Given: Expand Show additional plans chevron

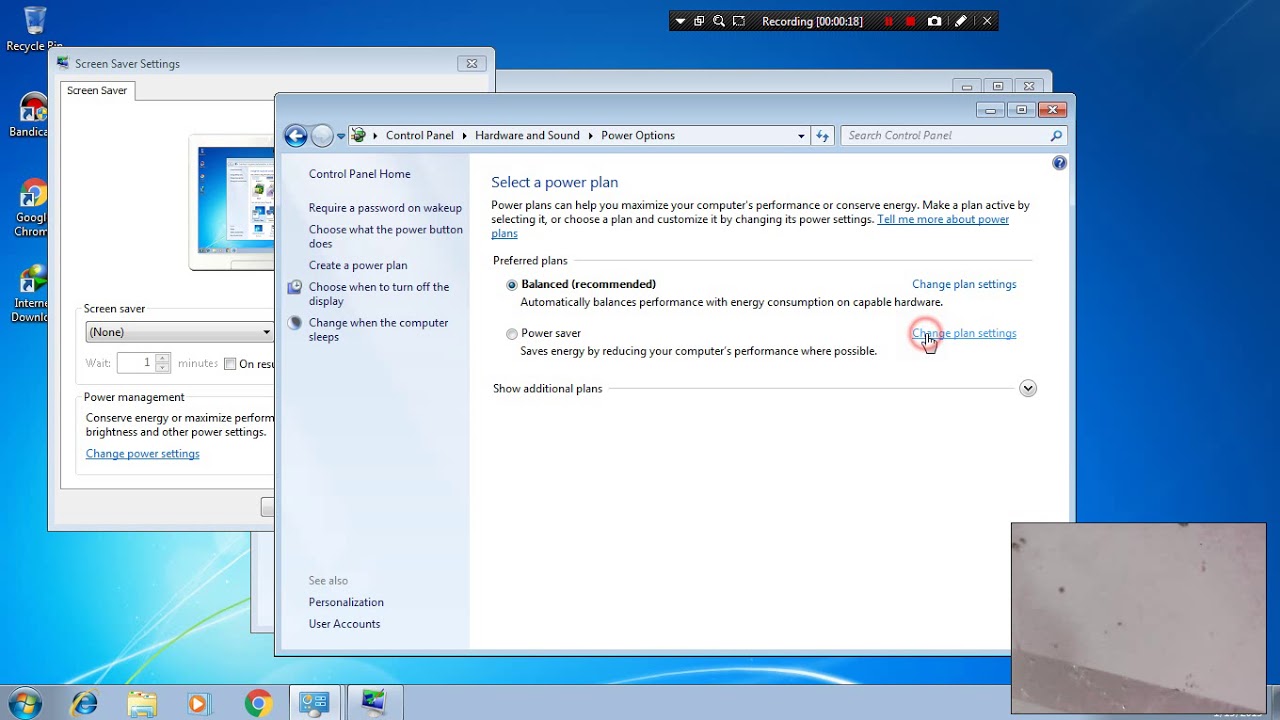Looking at the screenshot, I should click(1028, 388).
